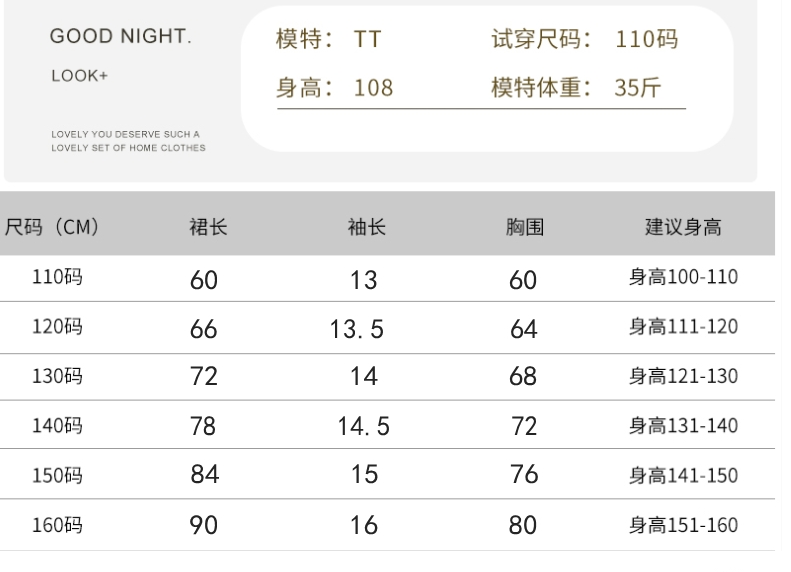
Task: Click the 胸围 column header
Action: click(x=524, y=227)
